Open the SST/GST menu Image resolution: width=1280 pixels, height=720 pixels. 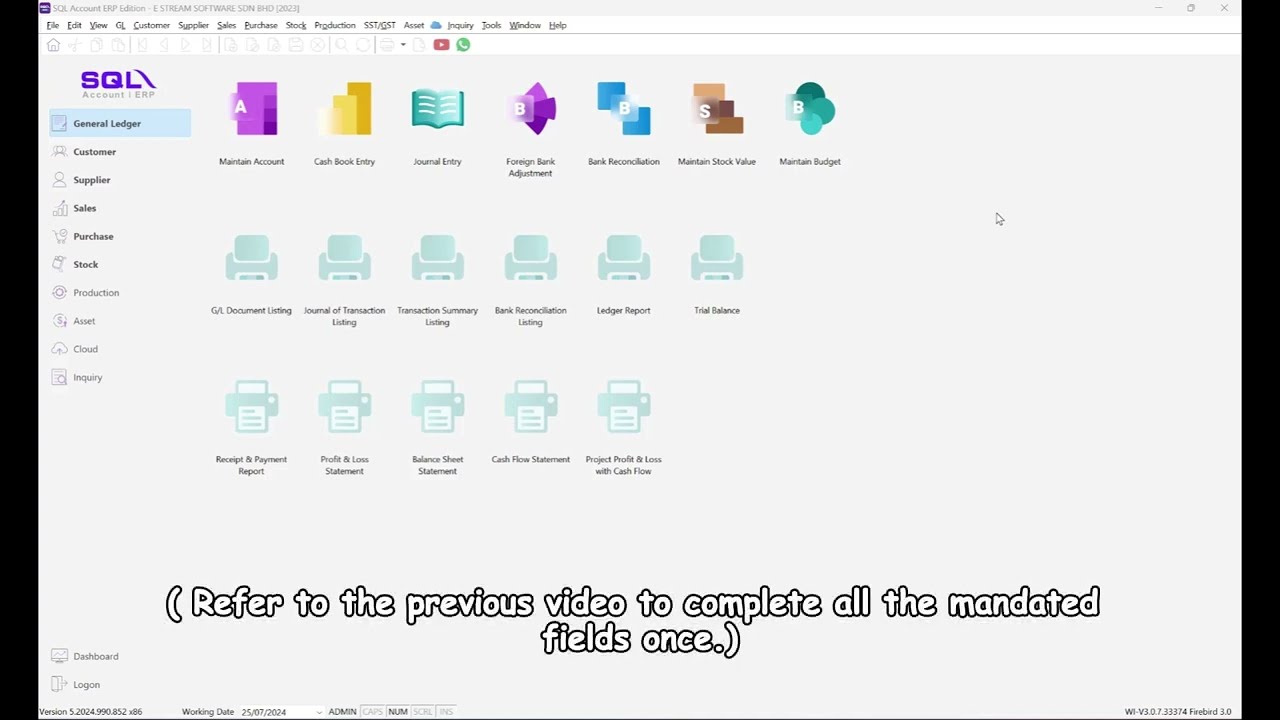(380, 25)
